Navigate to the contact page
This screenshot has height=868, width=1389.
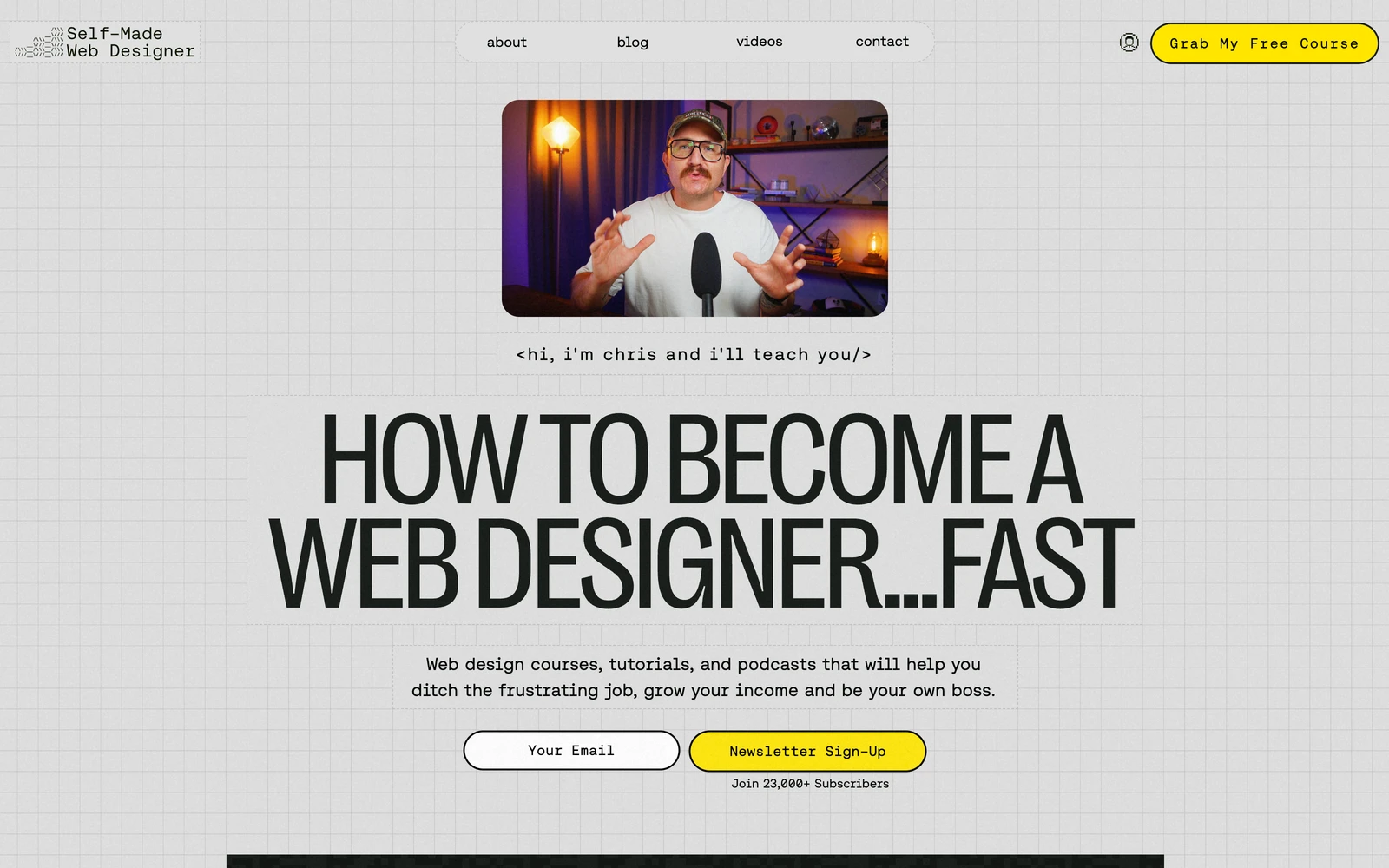coord(882,42)
